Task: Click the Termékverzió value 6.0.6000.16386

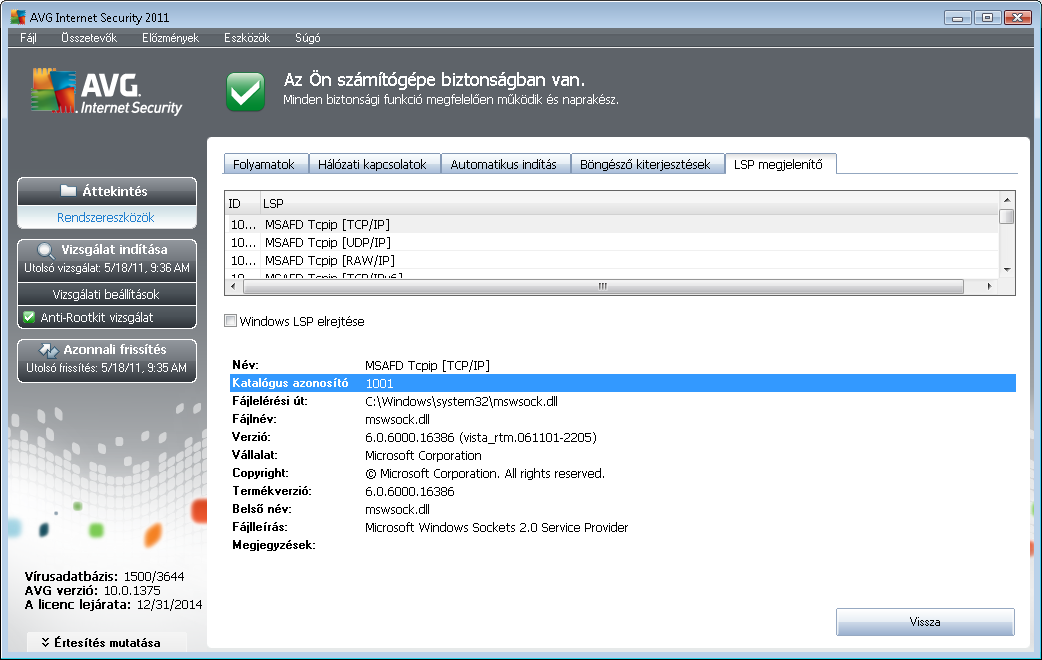Action: click(x=409, y=491)
